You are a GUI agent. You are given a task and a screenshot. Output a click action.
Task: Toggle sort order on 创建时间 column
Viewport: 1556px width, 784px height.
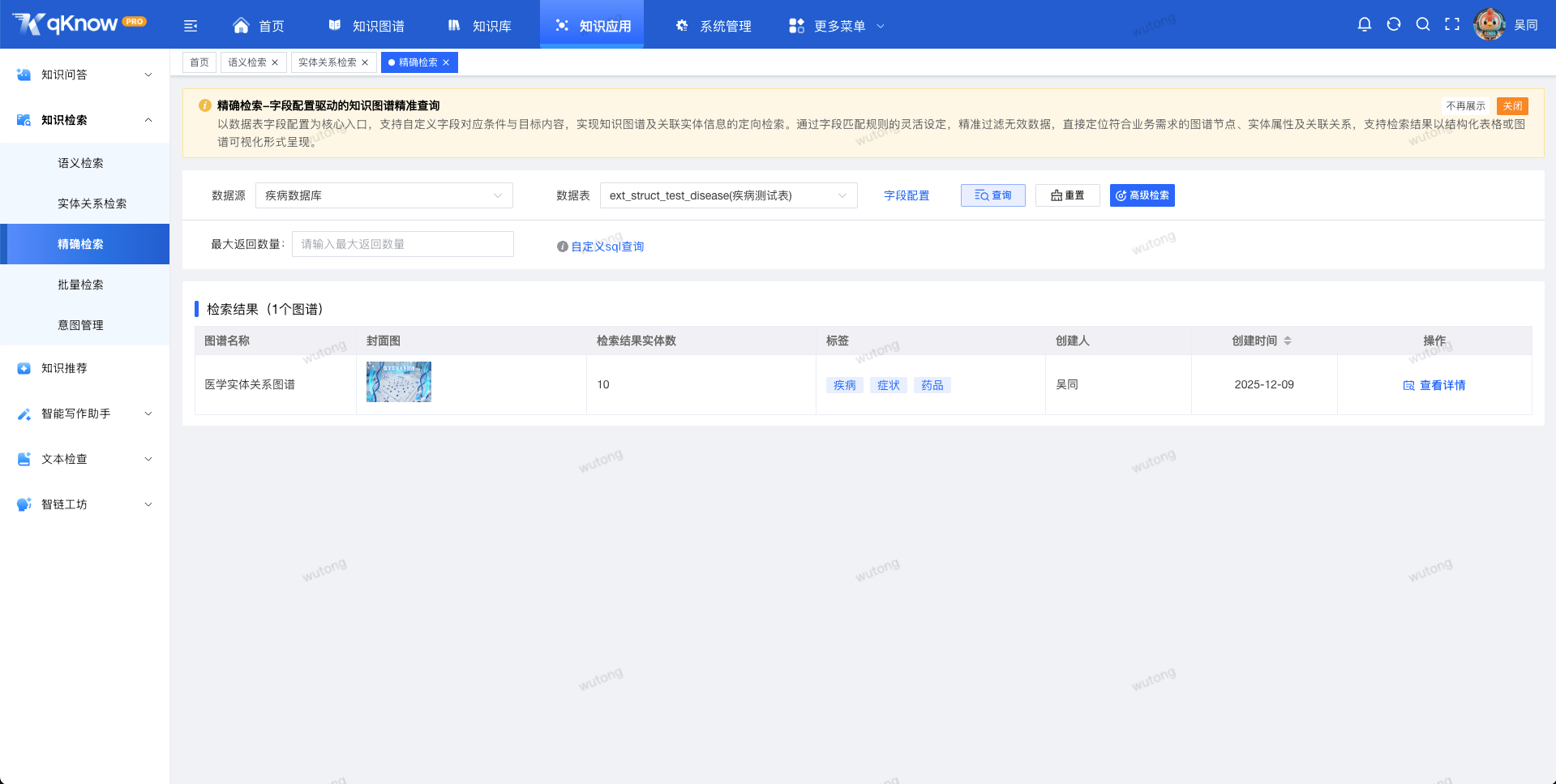coord(1288,341)
